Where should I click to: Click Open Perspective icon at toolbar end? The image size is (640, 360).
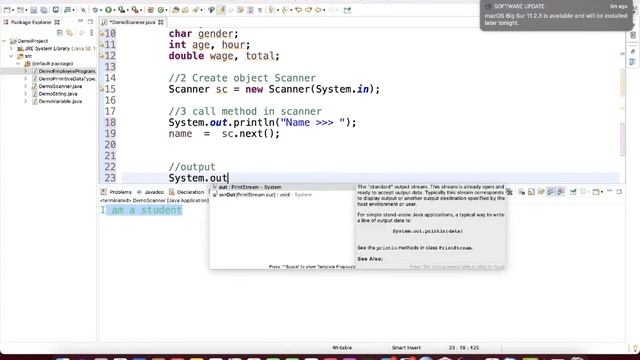(347, 10)
